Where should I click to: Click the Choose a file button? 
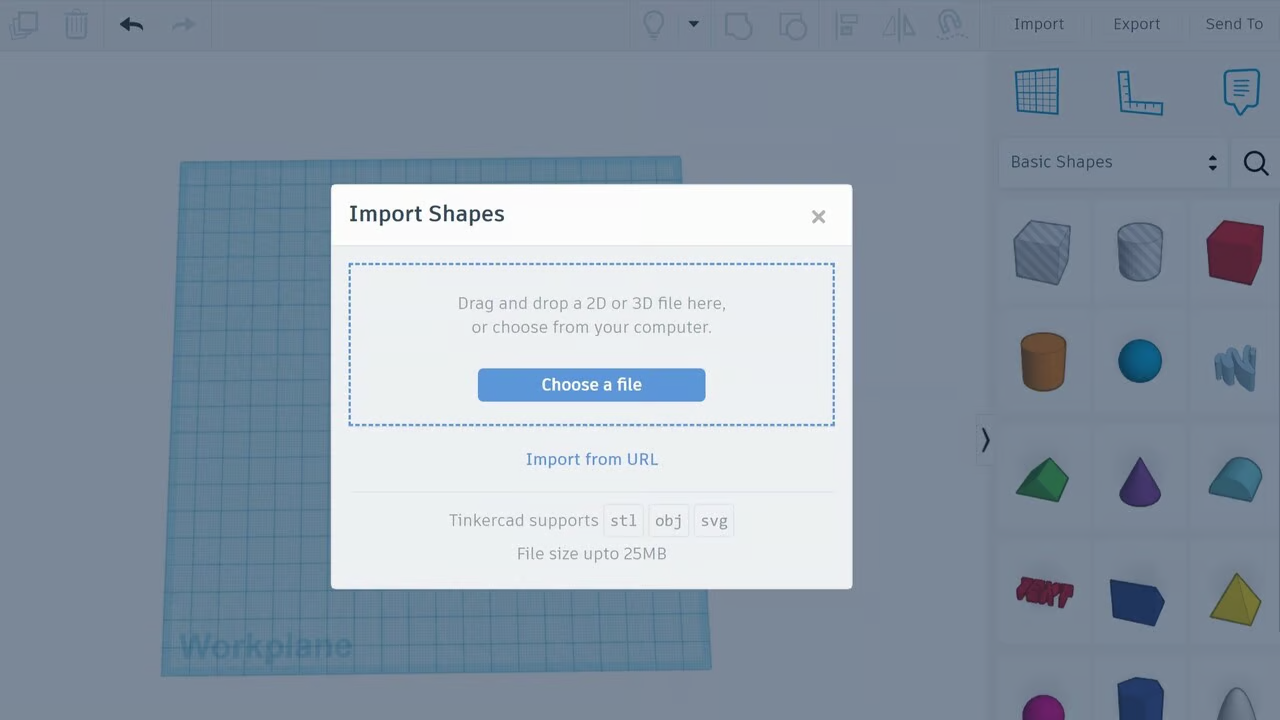tap(591, 385)
